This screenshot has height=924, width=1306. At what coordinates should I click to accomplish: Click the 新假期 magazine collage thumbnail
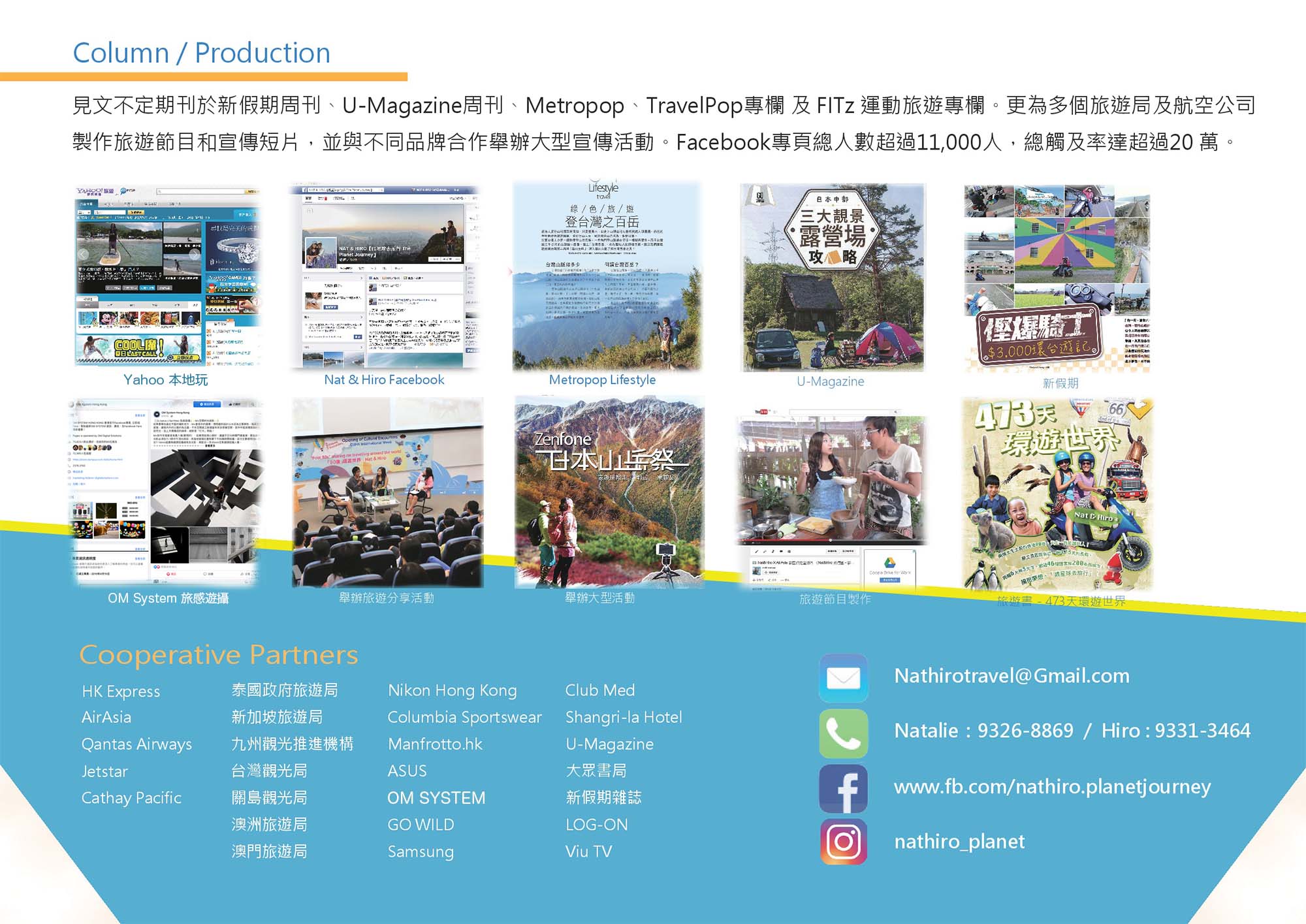click(1057, 279)
